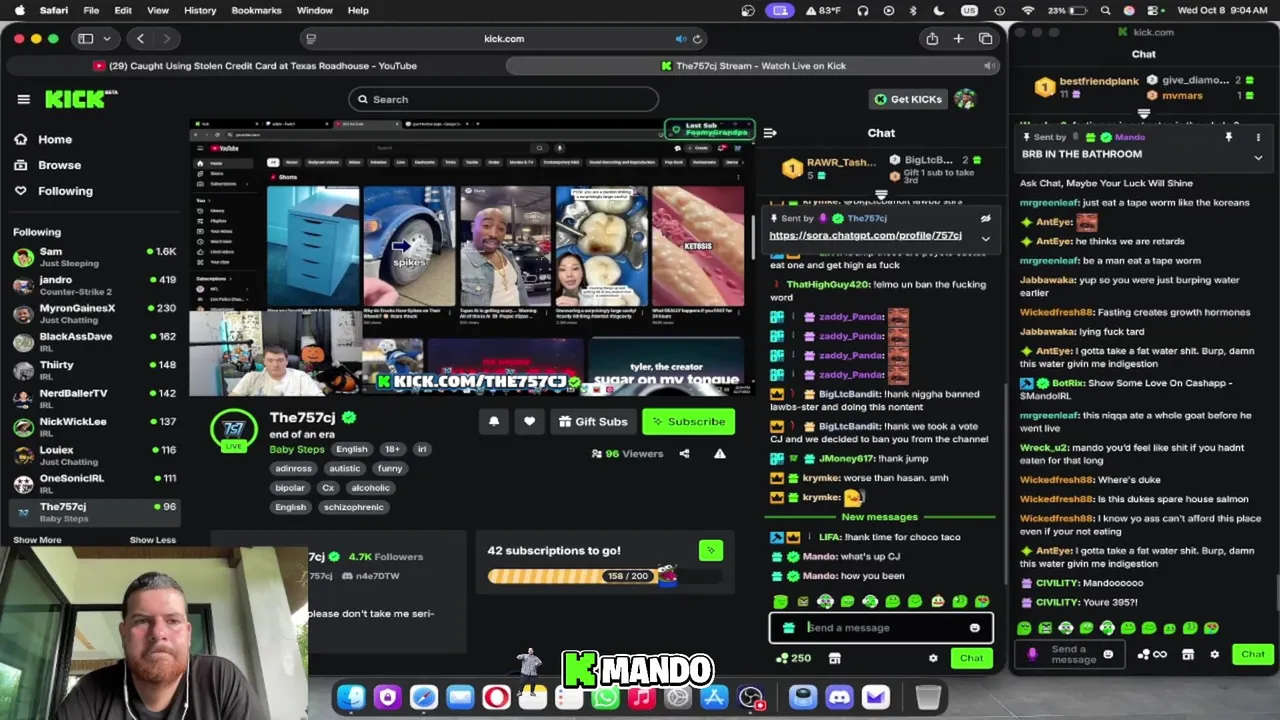
Task: Click the Home sidebar icon
Action: click(20, 139)
